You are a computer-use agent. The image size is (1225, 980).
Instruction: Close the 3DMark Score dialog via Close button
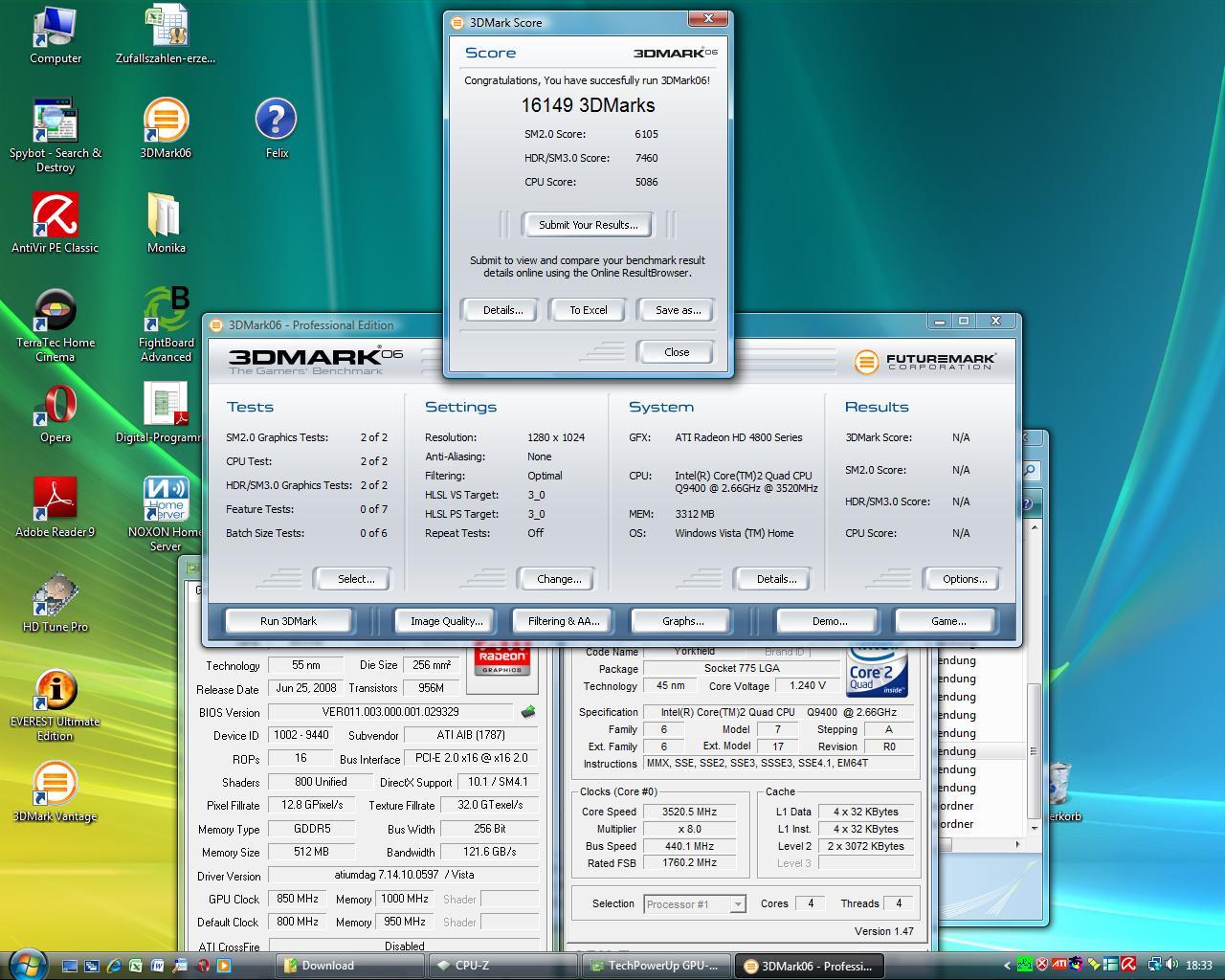pos(677,352)
